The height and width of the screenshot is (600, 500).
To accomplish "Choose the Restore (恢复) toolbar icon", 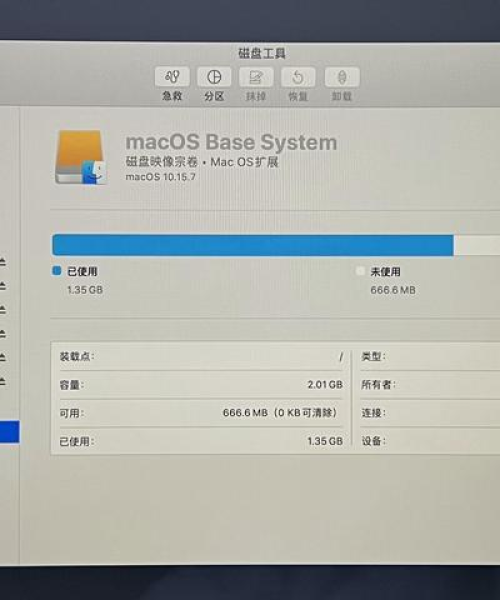I will click(x=298, y=77).
